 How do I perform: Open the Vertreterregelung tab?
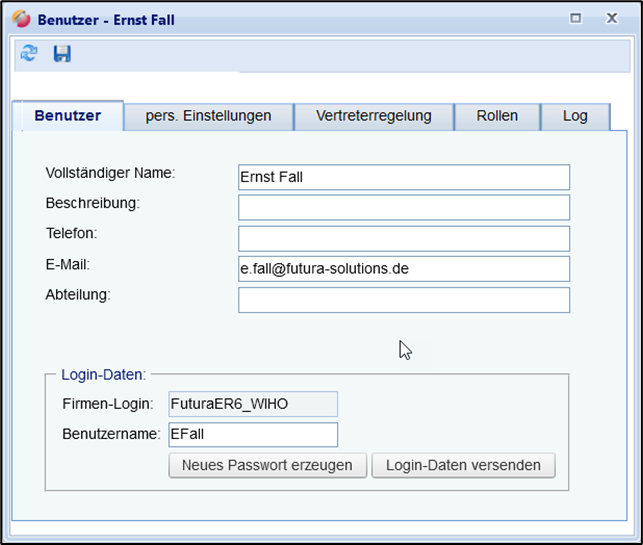[373, 116]
